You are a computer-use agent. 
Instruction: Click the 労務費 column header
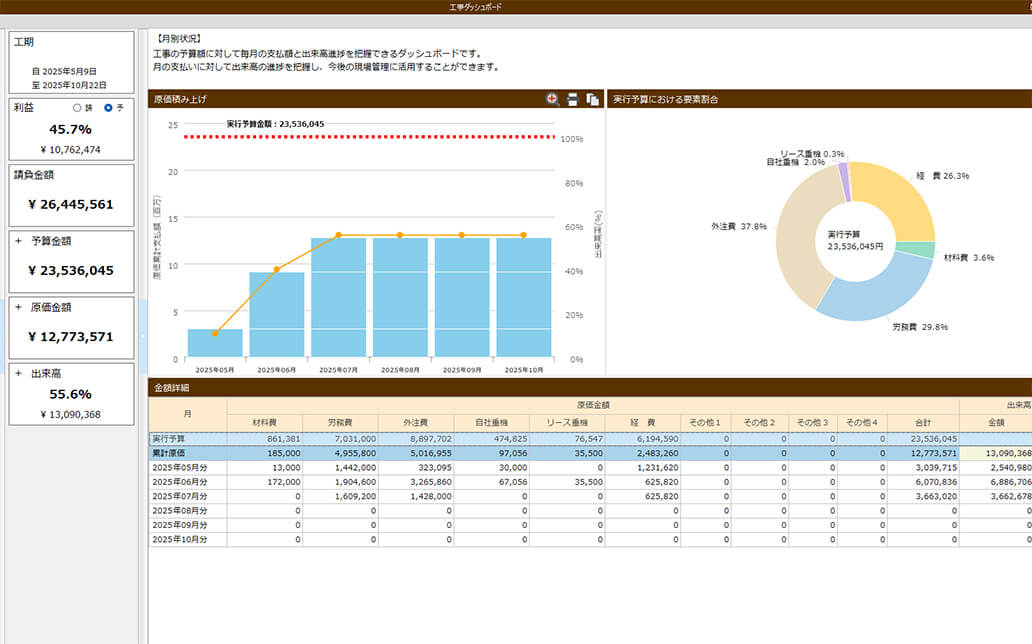340,423
